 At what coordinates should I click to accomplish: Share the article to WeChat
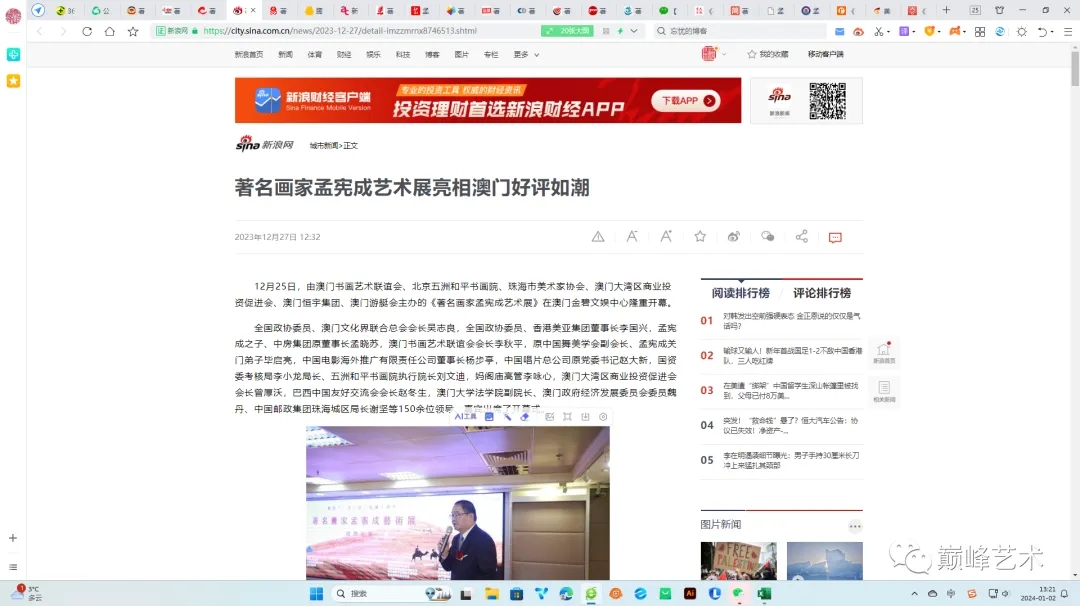[767, 237]
